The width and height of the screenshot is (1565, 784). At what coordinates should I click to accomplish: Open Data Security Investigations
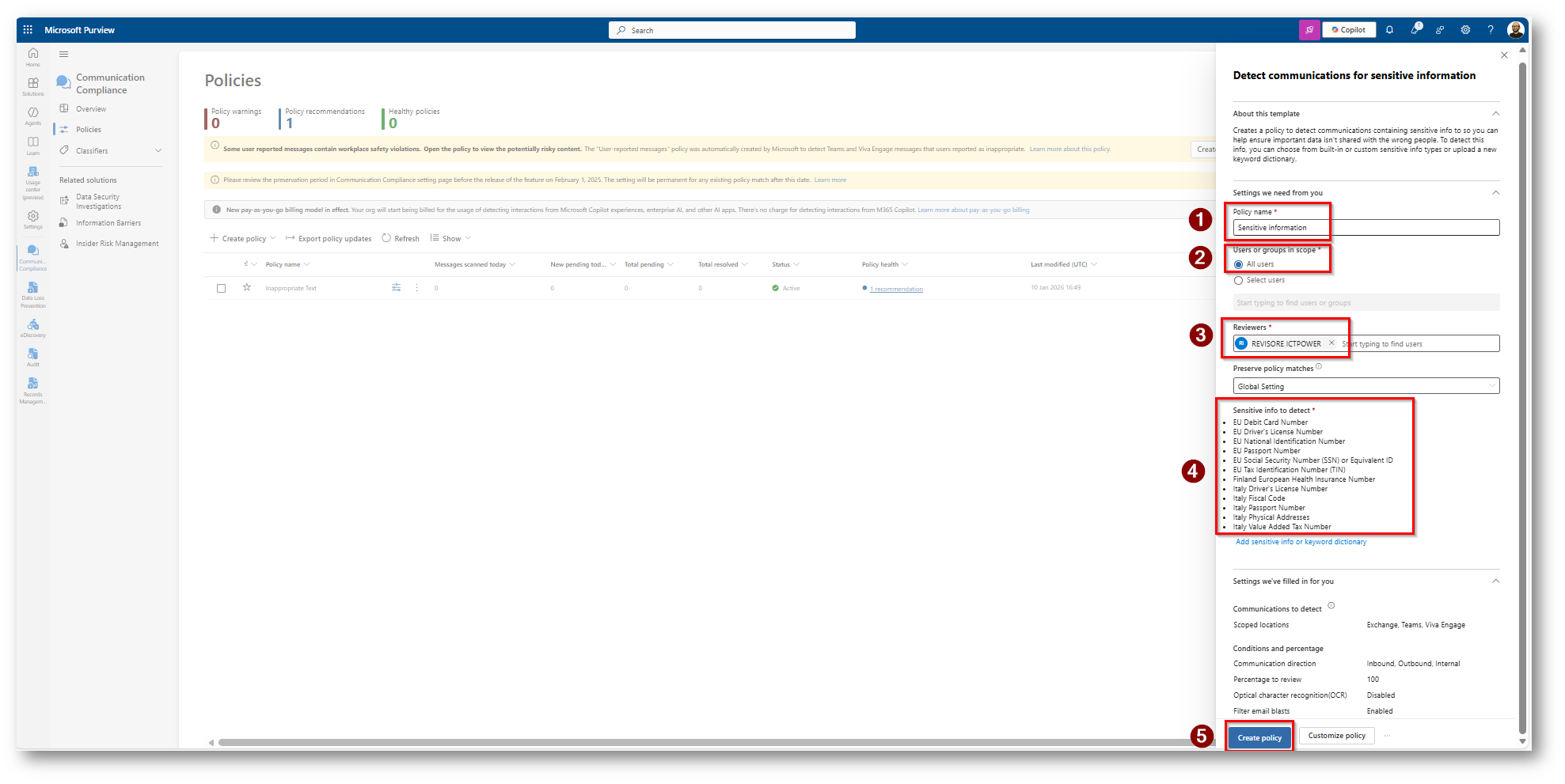point(99,202)
